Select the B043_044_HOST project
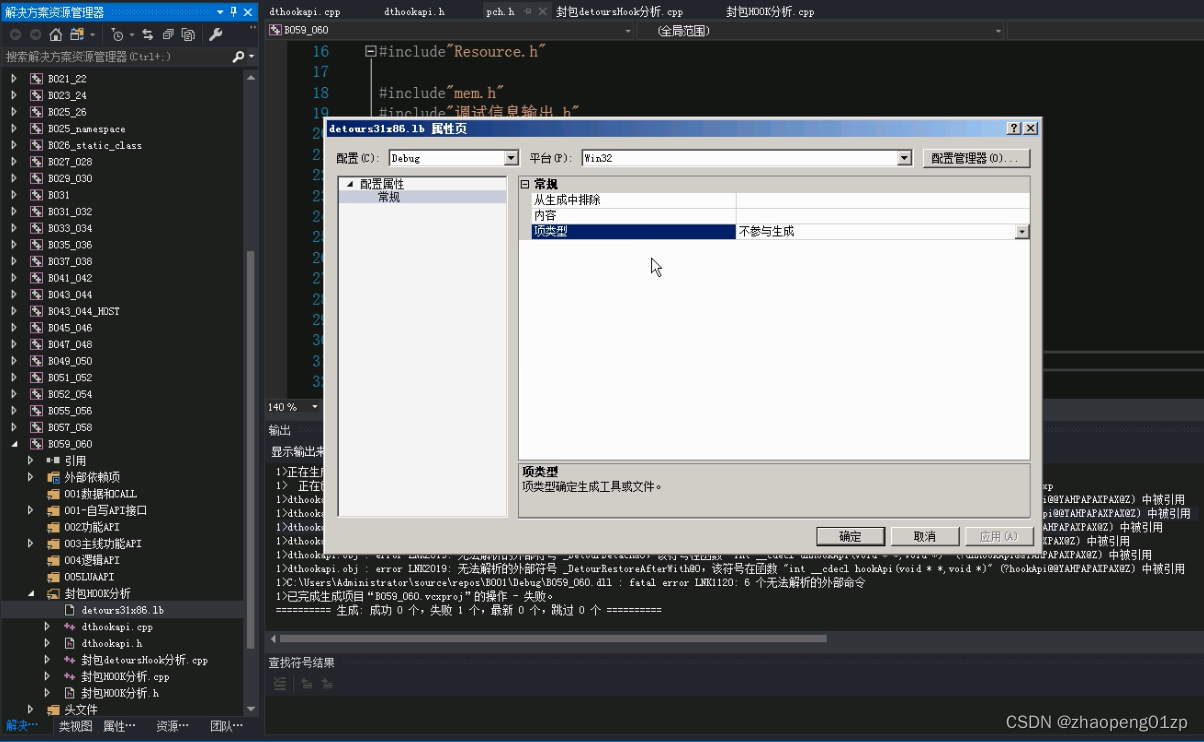This screenshot has width=1204, height=742. pyautogui.click(x=83, y=311)
